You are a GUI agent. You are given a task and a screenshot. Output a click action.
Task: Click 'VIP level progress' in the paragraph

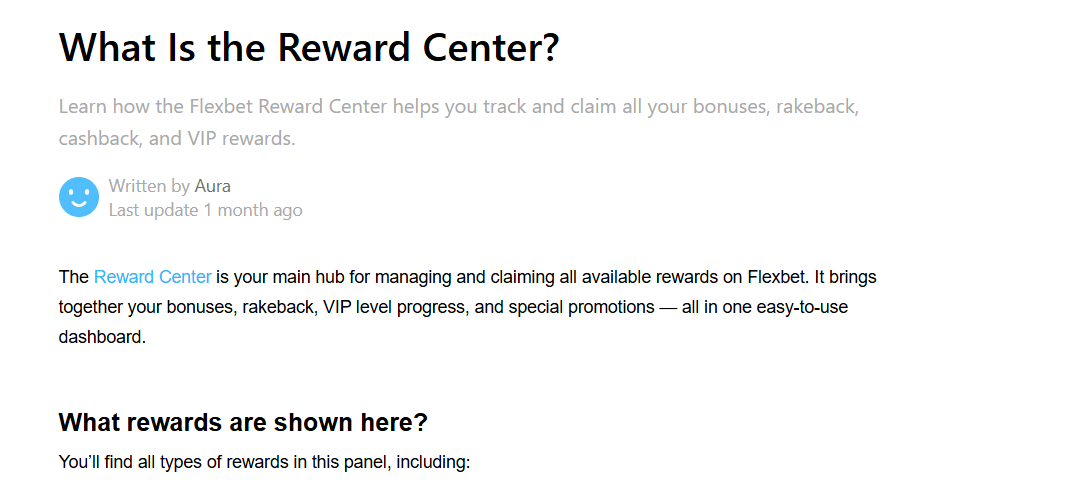pyautogui.click(x=395, y=307)
